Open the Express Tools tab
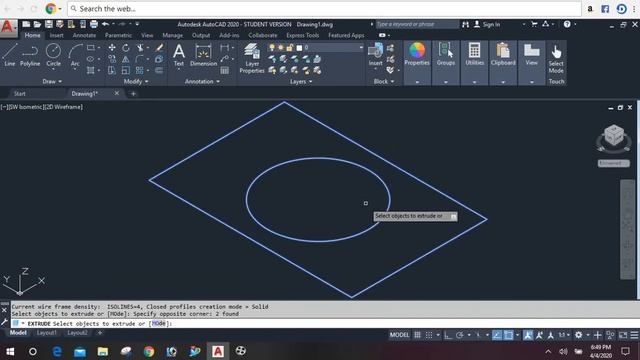The height and width of the screenshot is (360, 640). coord(302,36)
